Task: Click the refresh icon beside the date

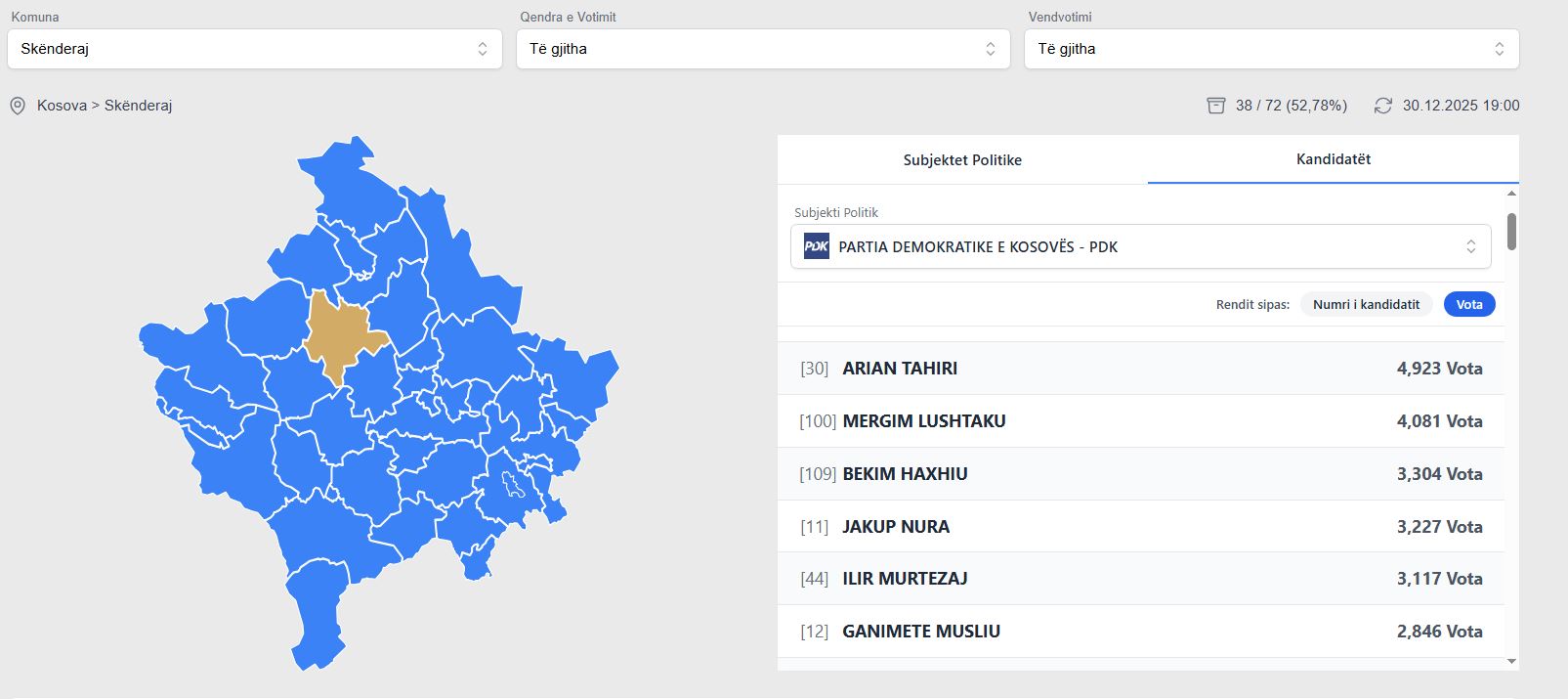Action: 1382,106
